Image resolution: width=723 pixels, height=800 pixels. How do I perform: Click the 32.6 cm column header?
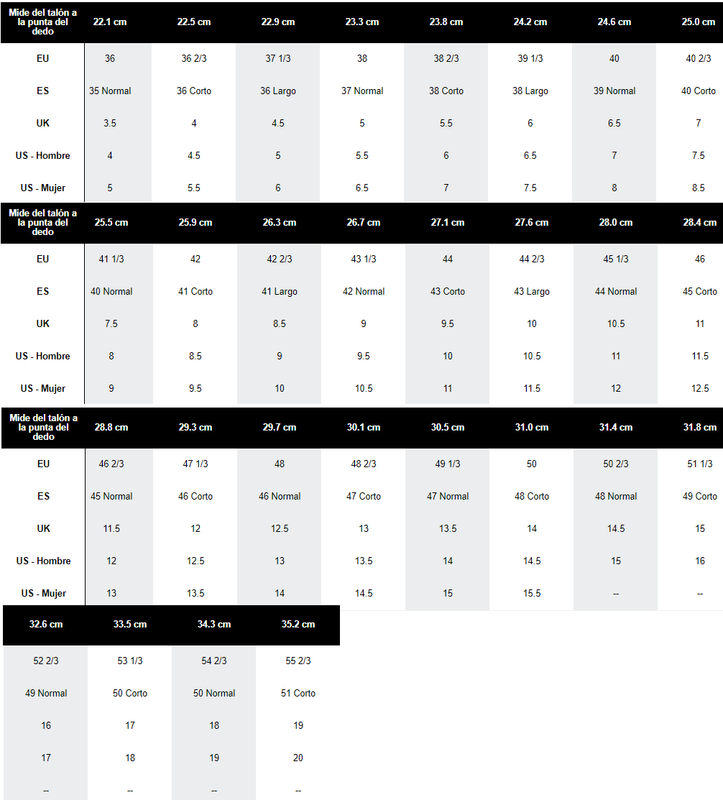[x=45, y=624]
